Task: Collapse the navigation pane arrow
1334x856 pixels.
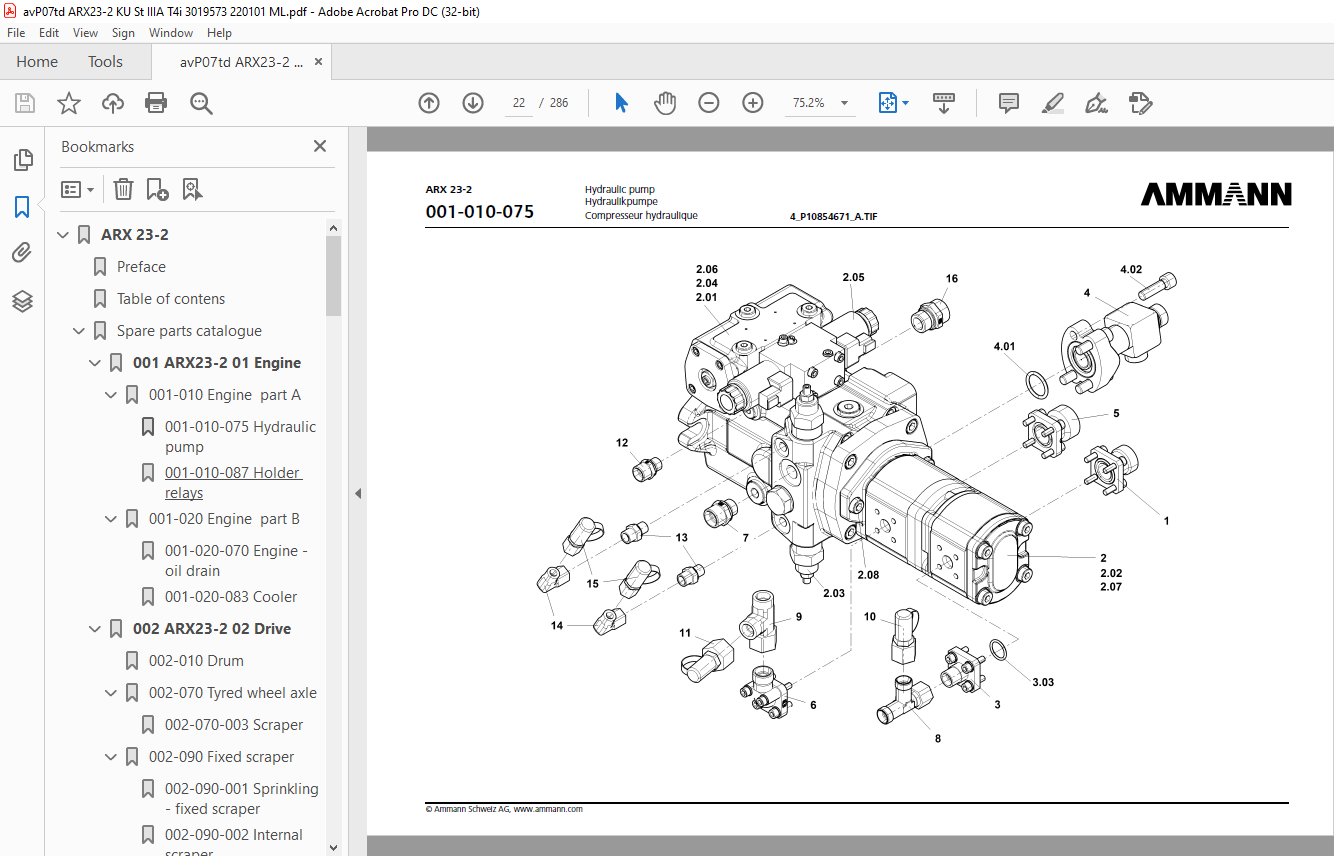Action: (x=357, y=493)
